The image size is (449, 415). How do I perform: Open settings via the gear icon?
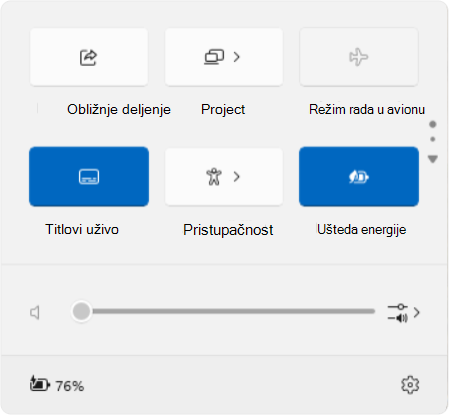pos(410,385)
